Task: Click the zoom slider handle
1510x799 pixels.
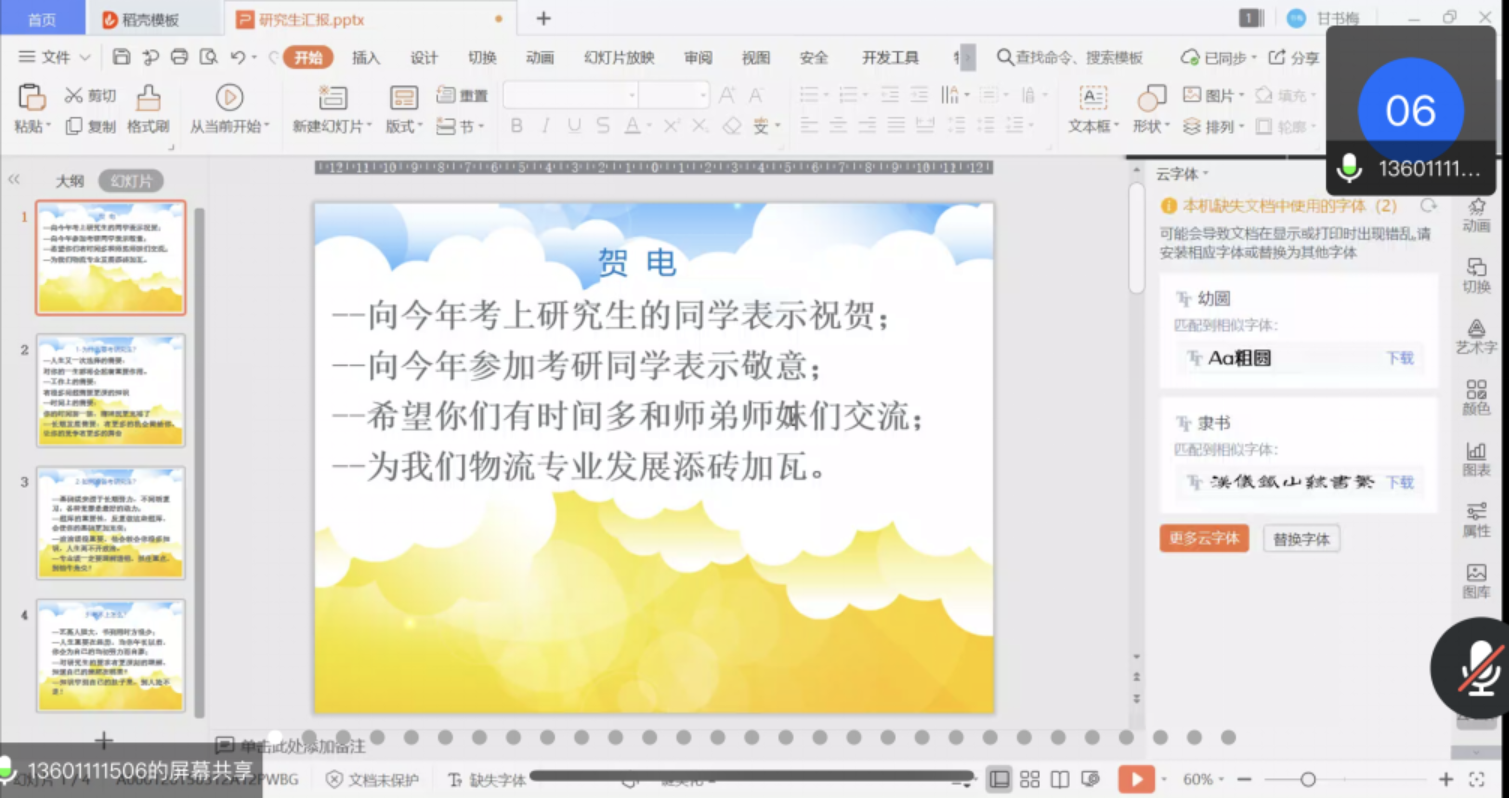Action: [x=1308, y=779]
